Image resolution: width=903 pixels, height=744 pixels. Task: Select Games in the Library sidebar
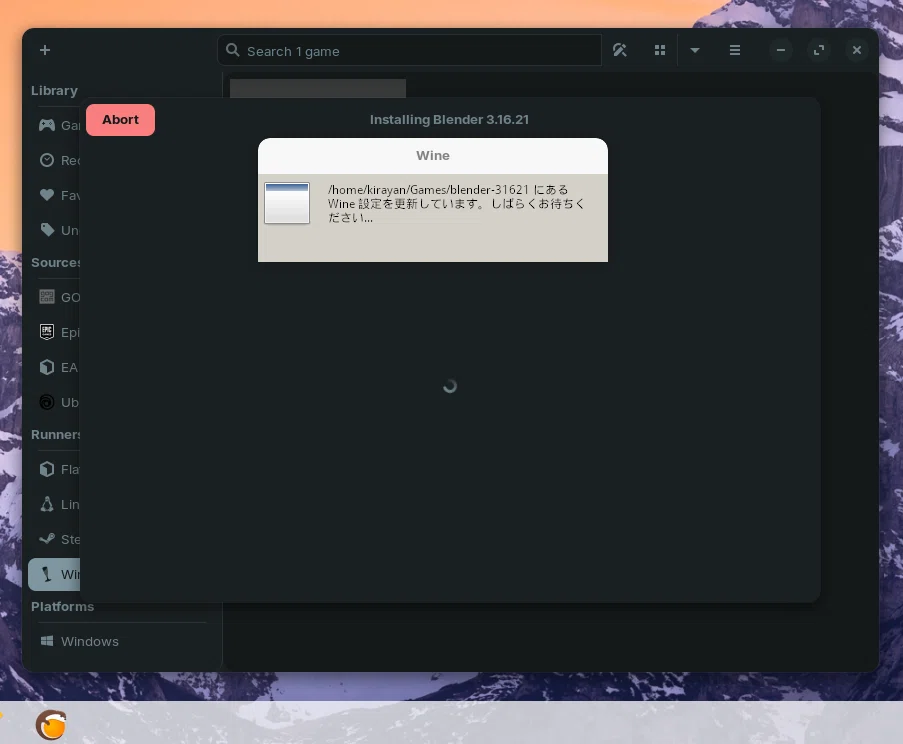point(55,125)
